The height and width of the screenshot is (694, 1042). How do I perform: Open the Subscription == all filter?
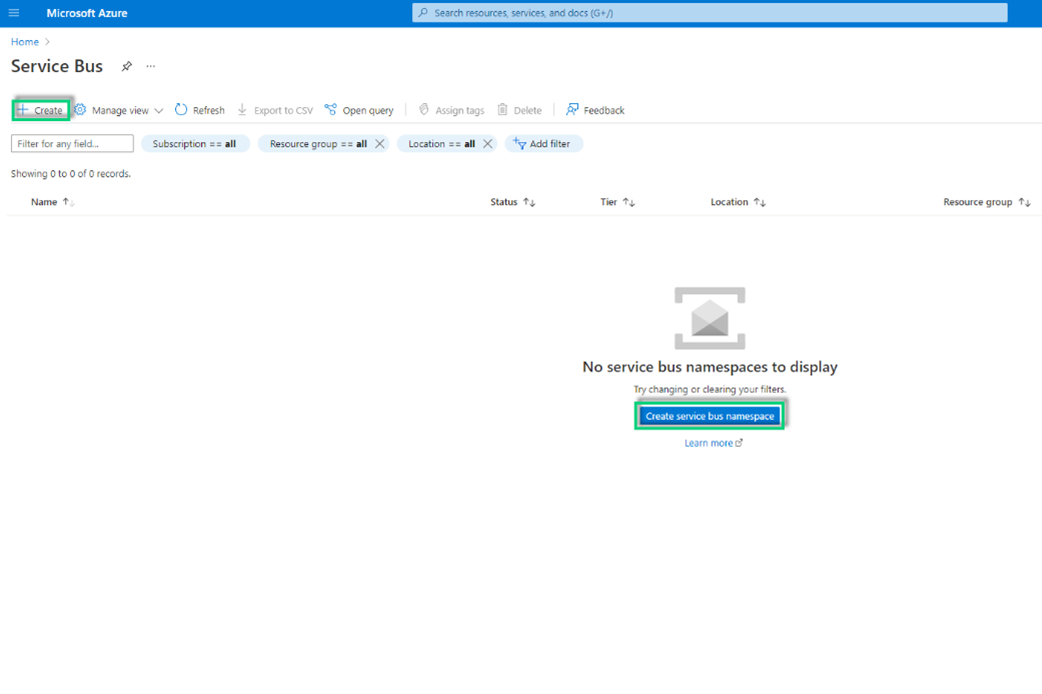tap(195, 144)
